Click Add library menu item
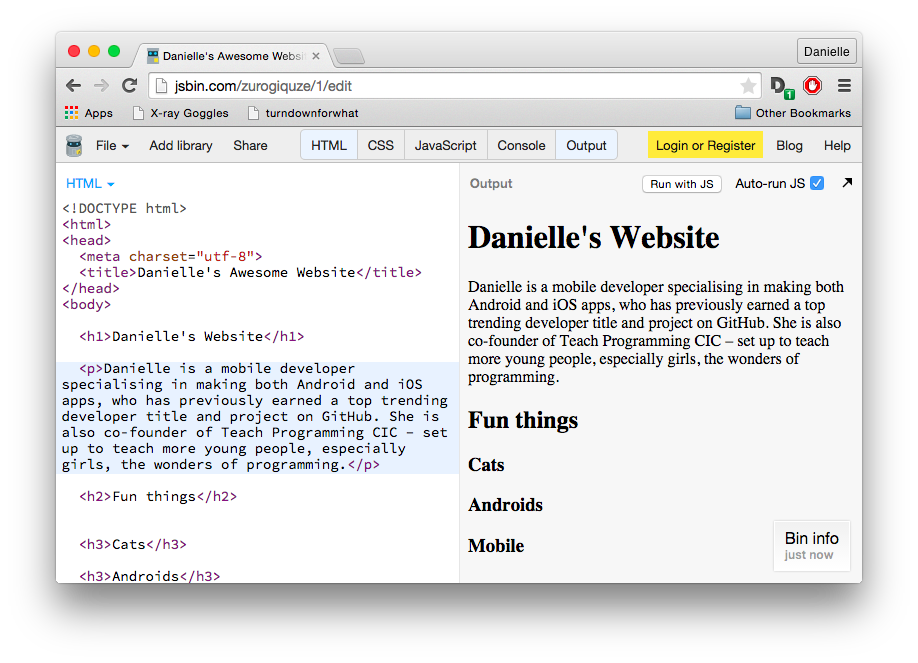 181,146
